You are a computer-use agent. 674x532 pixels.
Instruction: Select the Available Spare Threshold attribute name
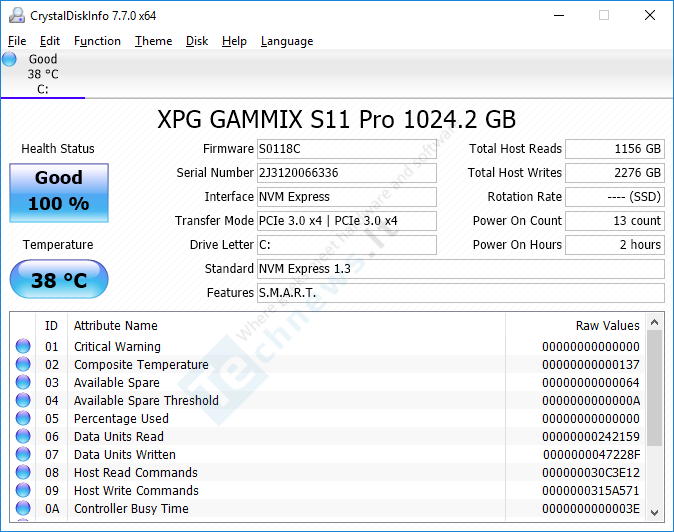[146, 401]
